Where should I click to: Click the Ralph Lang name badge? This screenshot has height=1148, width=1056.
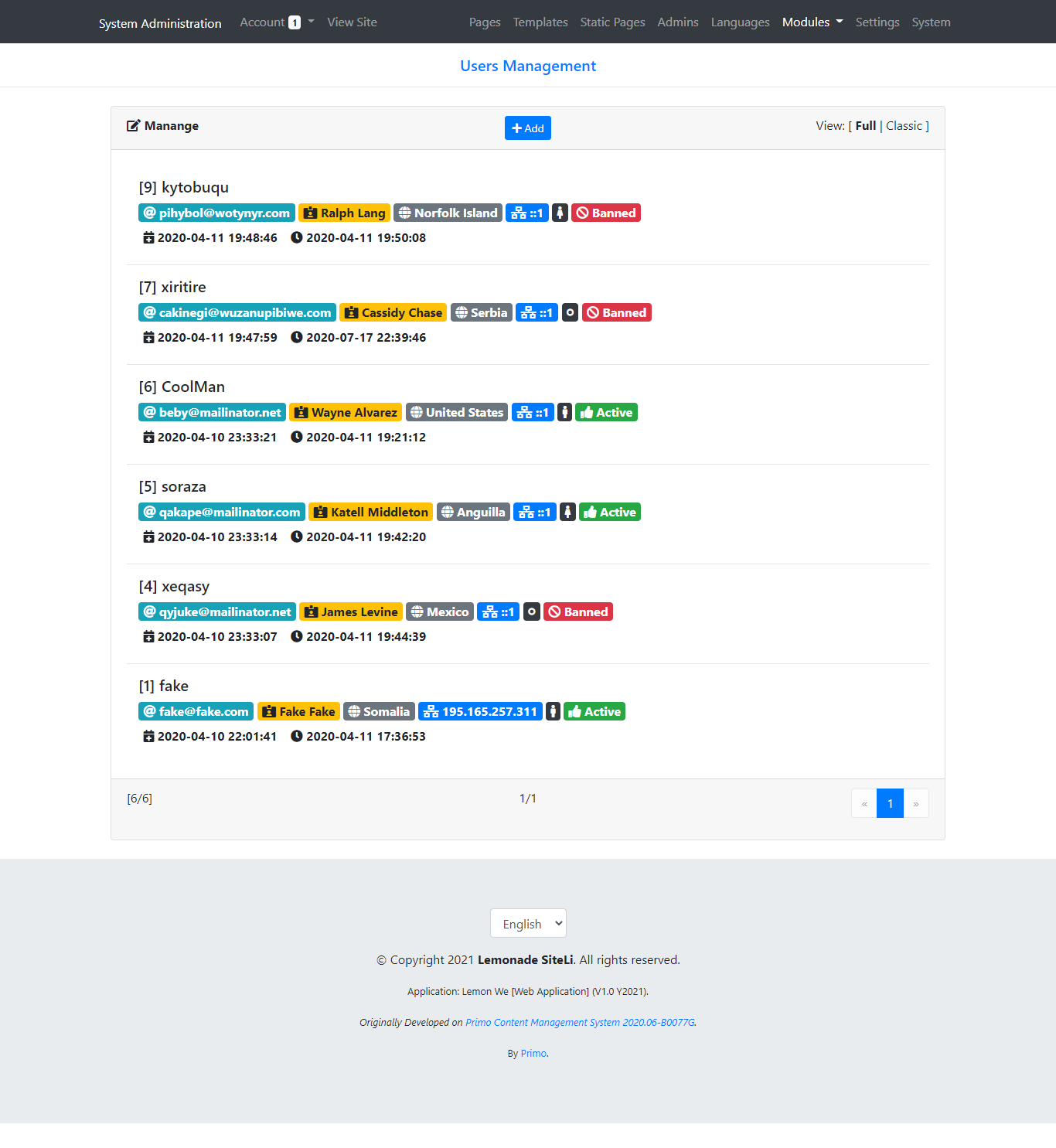(345, 213)
